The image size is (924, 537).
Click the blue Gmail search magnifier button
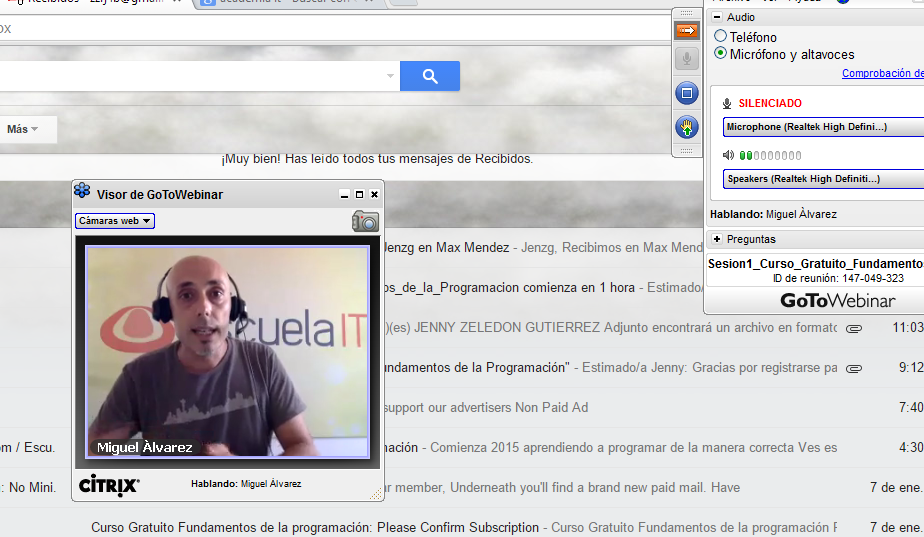point(430,76)
